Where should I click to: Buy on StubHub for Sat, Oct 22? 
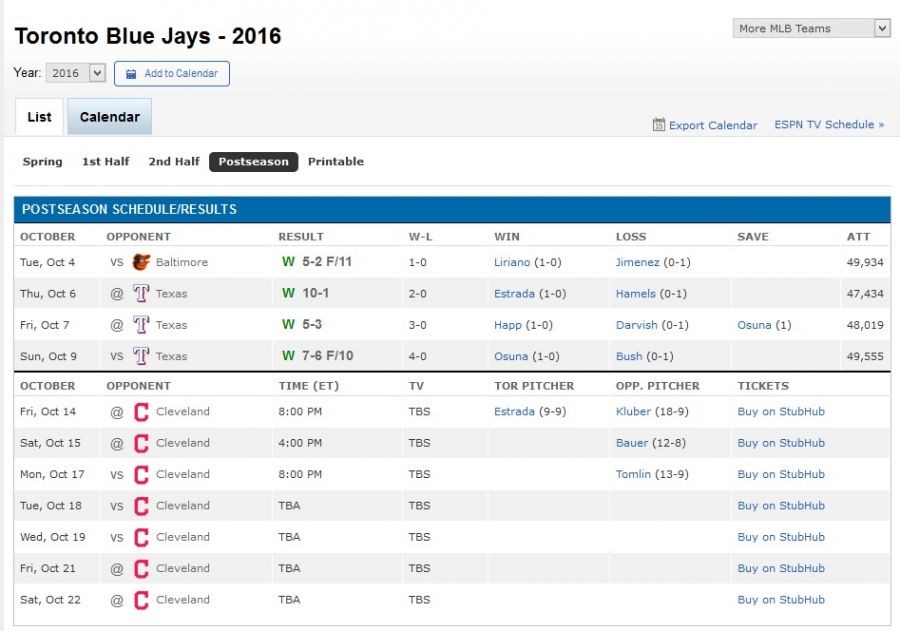pyautogui.click(x=781, y=600)
